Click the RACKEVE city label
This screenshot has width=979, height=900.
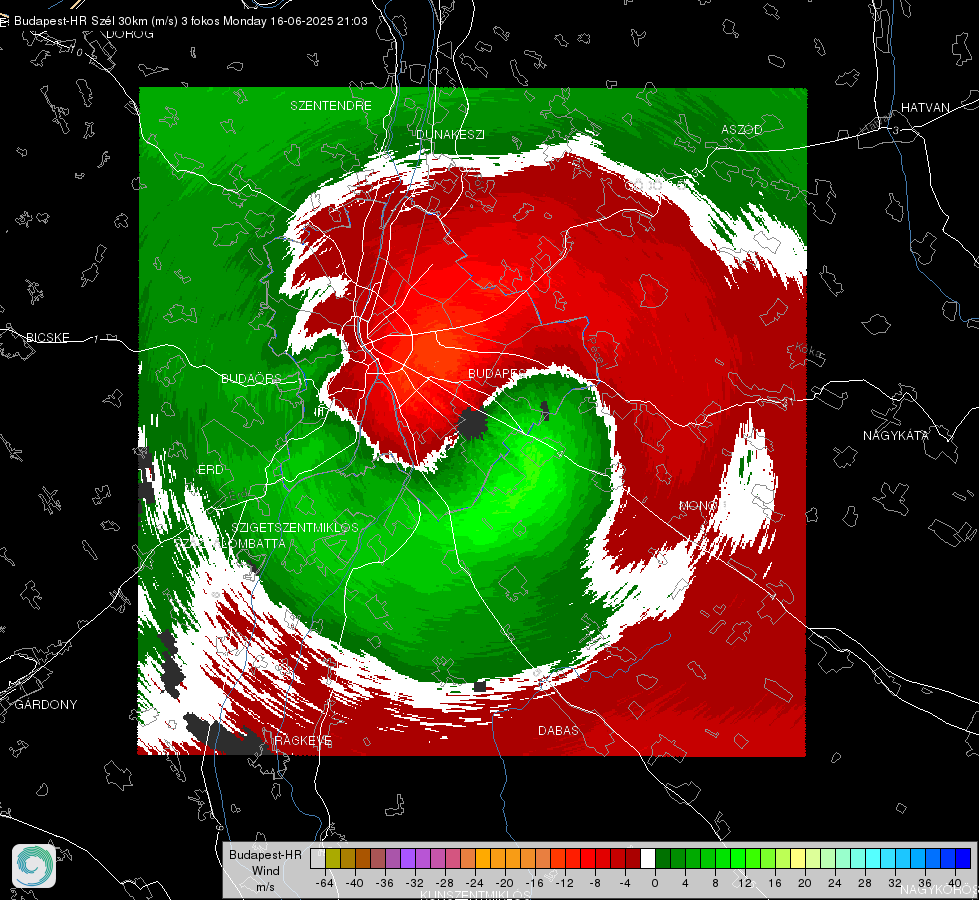303,740
